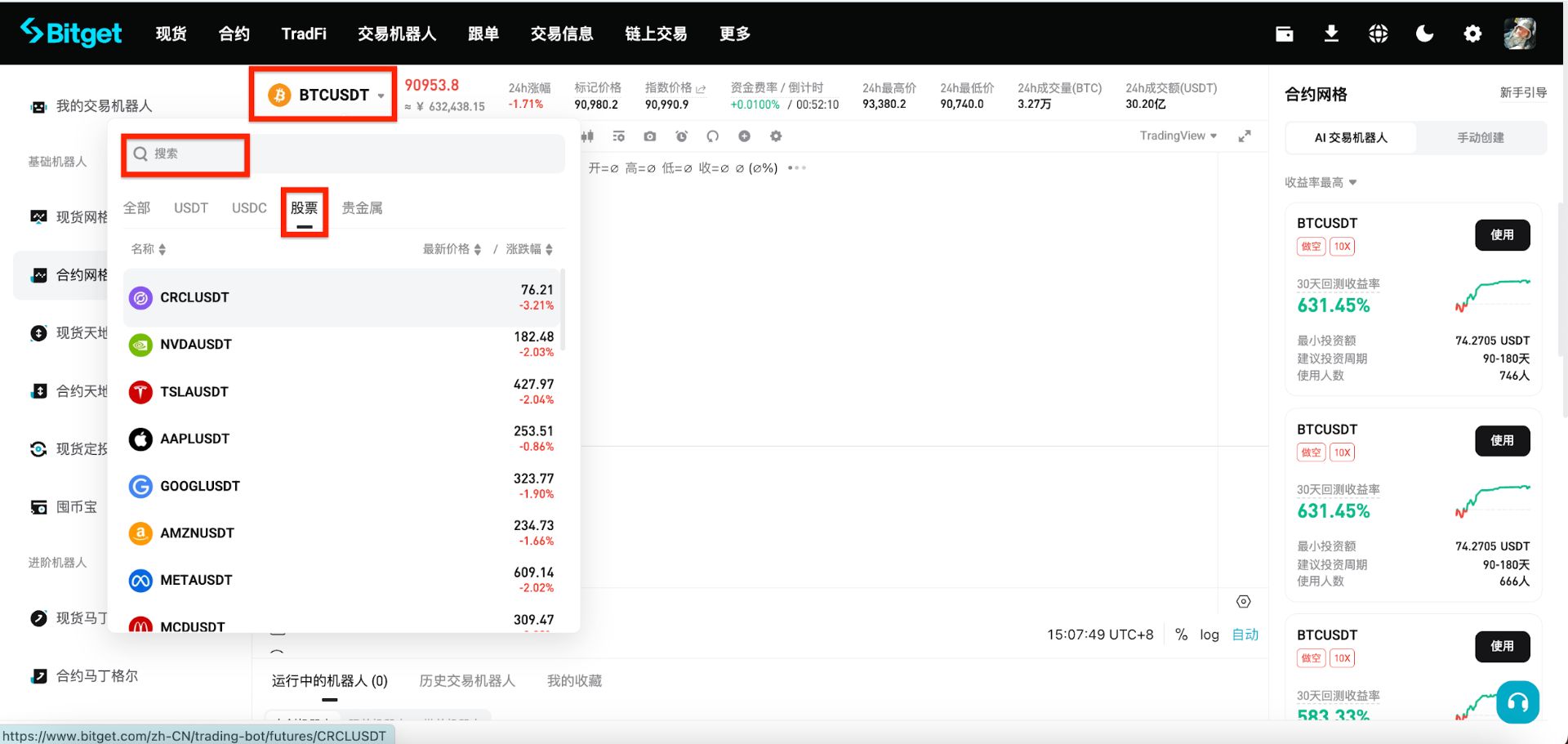Open the My Favorites (我的收藏) tab
Screen dimensions: 1568x744
click(x=574, y=681)
